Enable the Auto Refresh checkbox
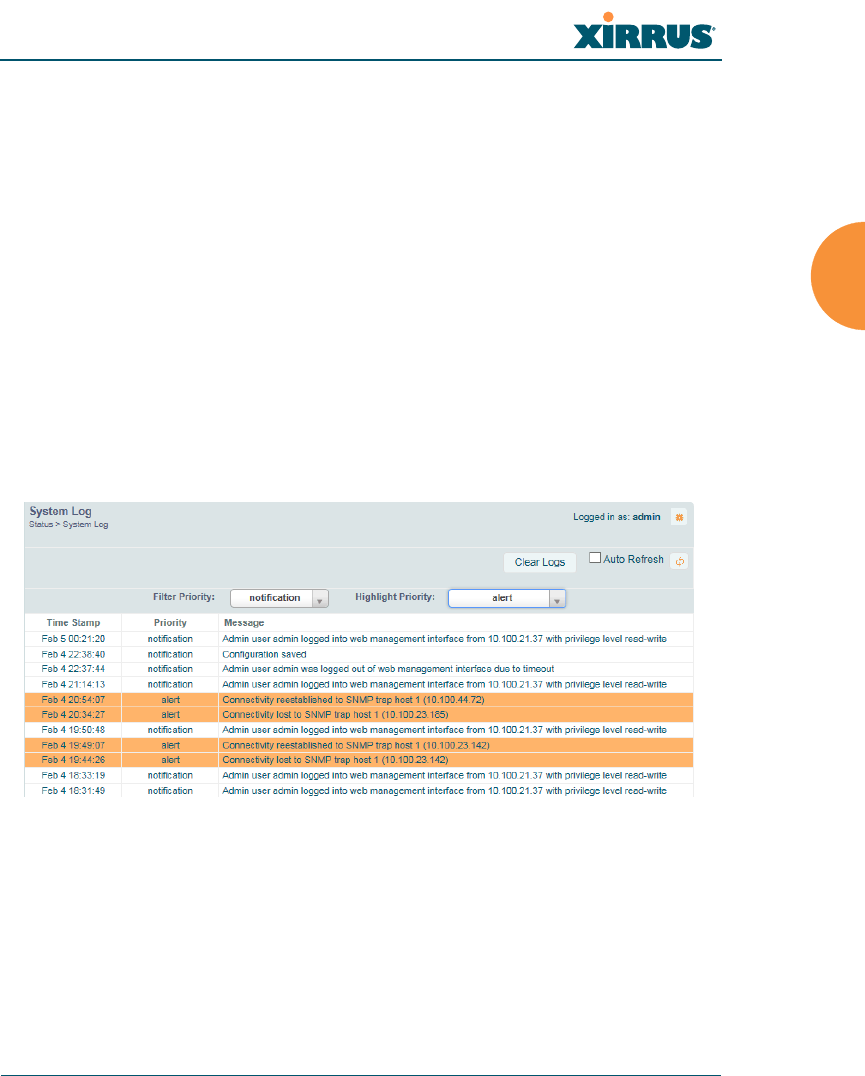This screenshot has height=1076, width=865. coord(595,558)
